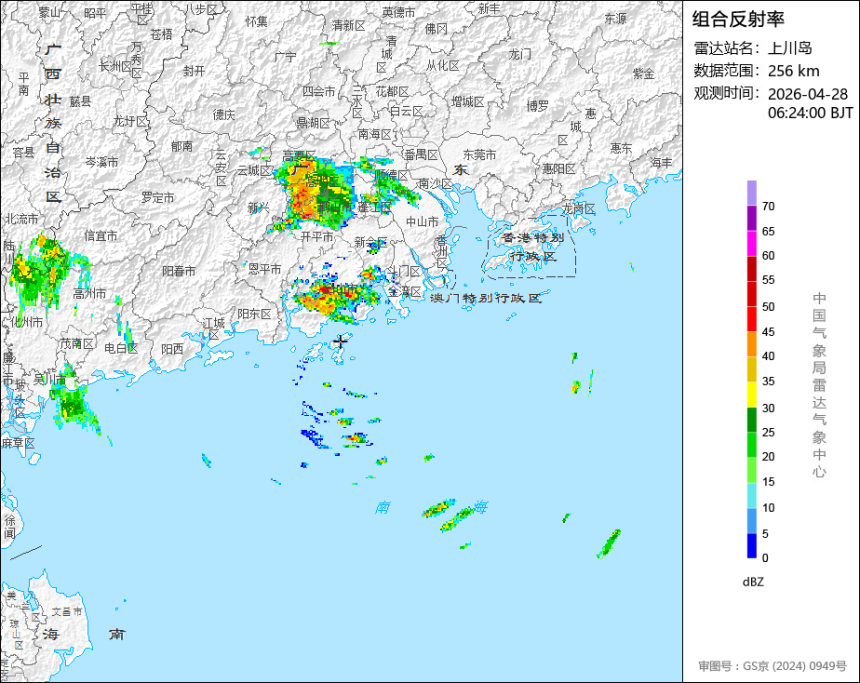Click the 信宜市 city label

(x=101, y=236)
